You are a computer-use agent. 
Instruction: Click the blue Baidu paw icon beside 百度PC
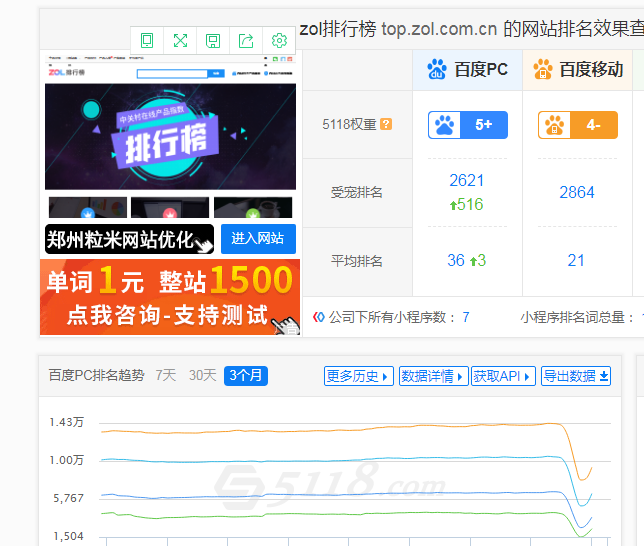(x=437, y=69)
